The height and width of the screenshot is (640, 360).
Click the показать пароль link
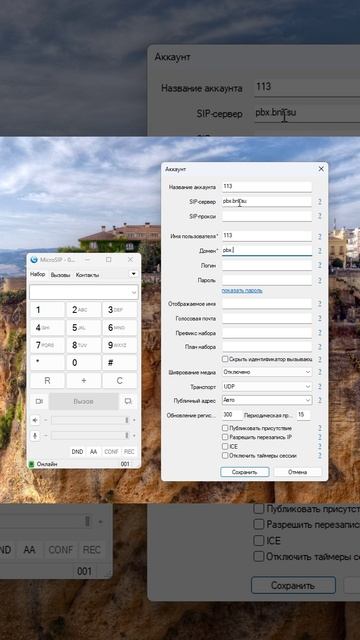coord(242,291)
